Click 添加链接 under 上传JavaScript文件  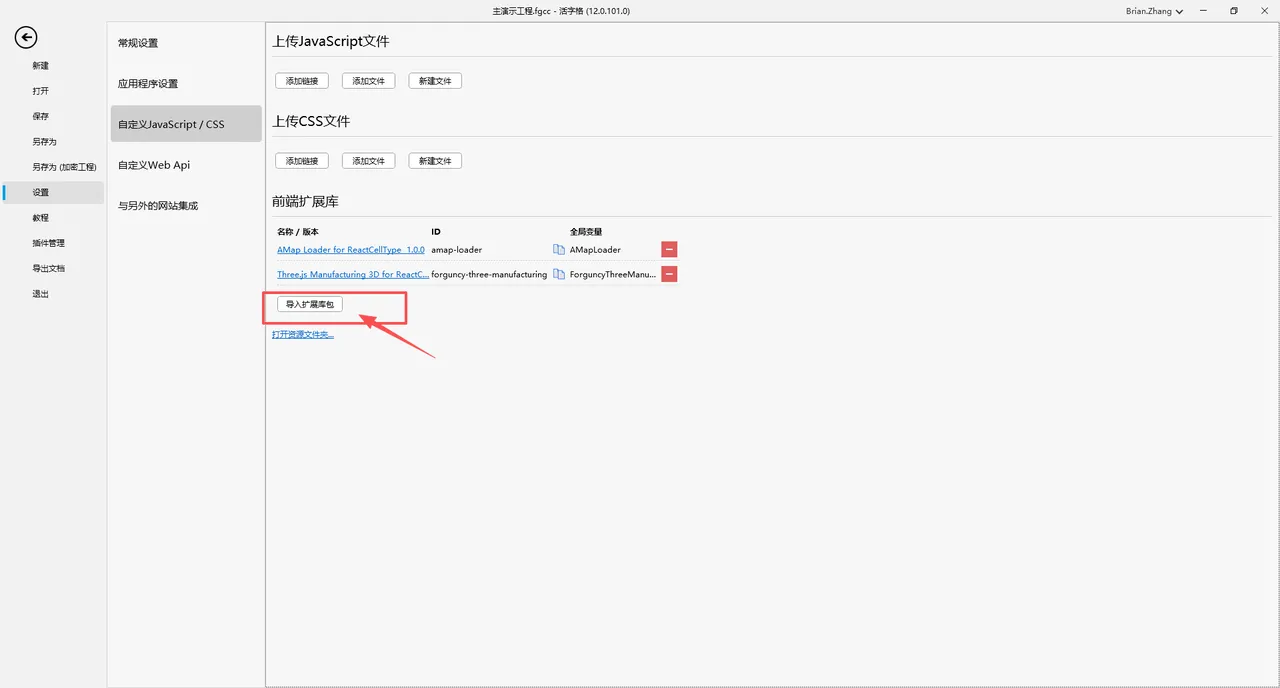[x=302, y=81]
